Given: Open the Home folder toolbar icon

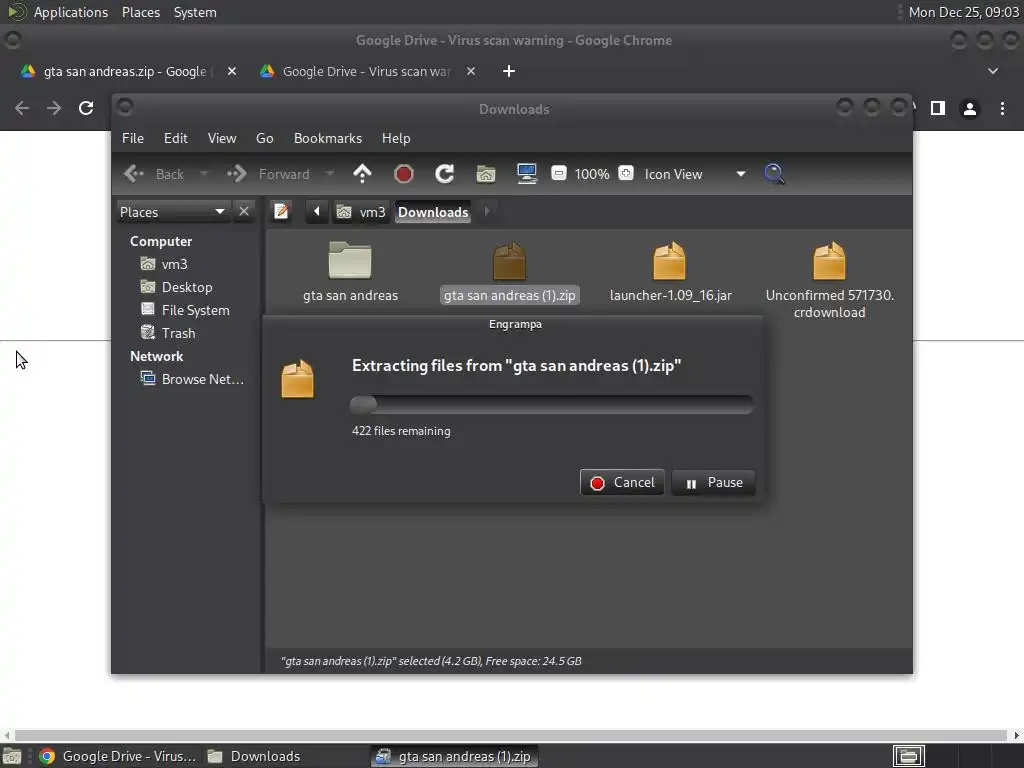Looking at the screenshot, I should tap(485, 174).
